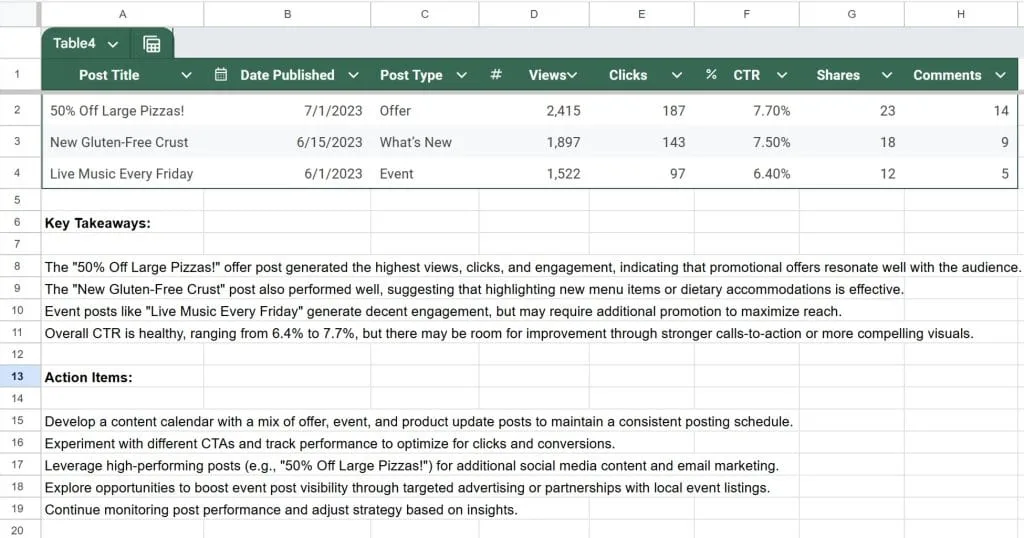This screenshot has width=1024, height=538.
Task: Select the shares value 23
Action: pyautogui.click(x=852, y=110)
